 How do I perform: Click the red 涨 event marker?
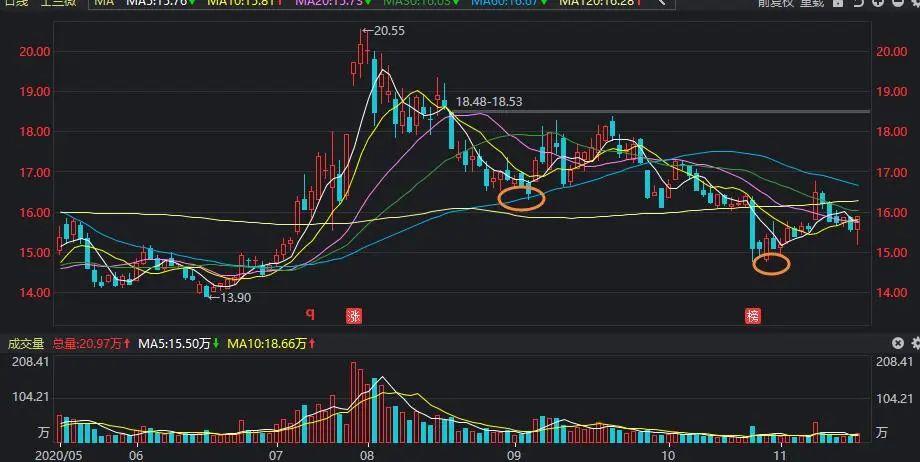[354, 316]
